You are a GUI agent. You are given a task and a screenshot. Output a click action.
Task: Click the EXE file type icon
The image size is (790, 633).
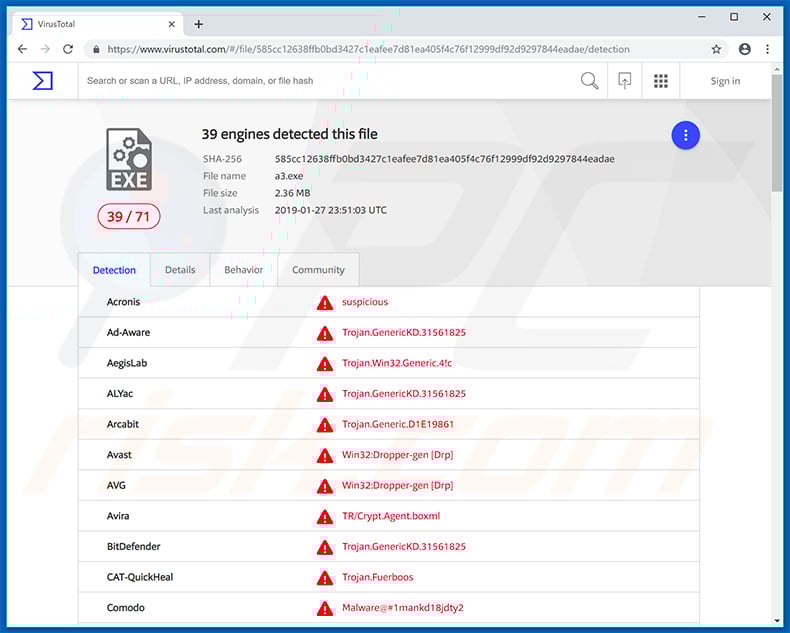click(x=129, y=159)
